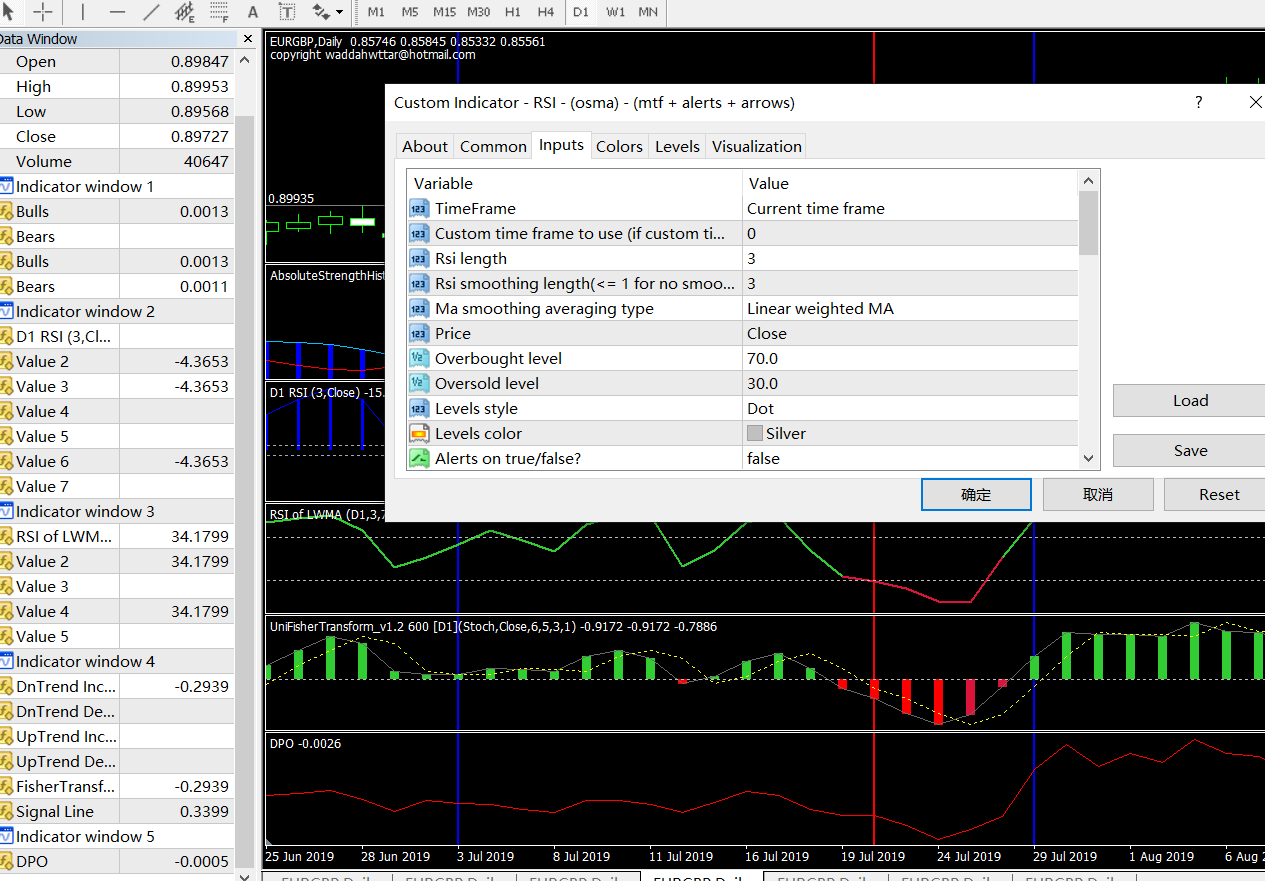Click inputs list scrollbar down arrow
The height and width of the screenshot is (881, 1265).
click(x=1089, y=458)
